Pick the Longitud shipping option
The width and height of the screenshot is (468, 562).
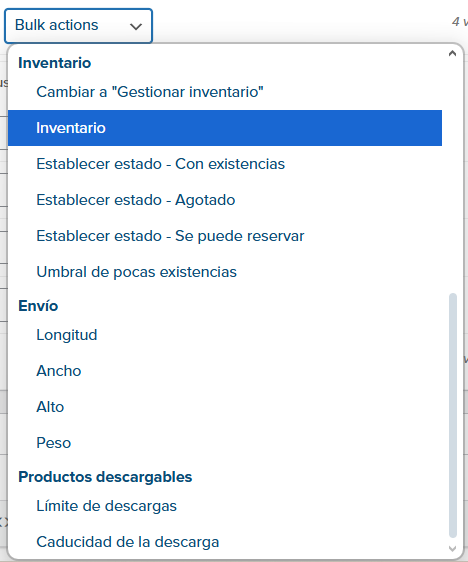(225, 335)
